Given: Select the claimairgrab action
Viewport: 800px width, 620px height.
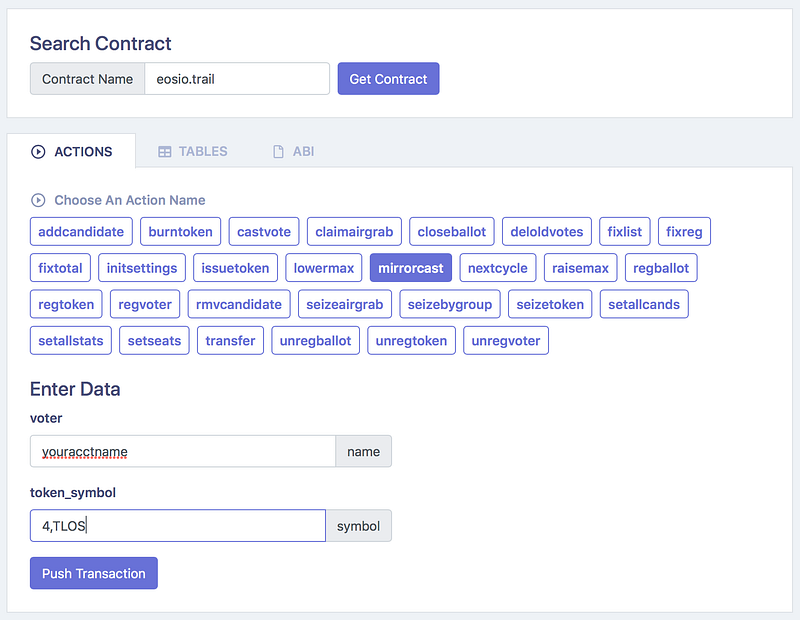Looking at the screenshot, I should [x=354, y=232].
